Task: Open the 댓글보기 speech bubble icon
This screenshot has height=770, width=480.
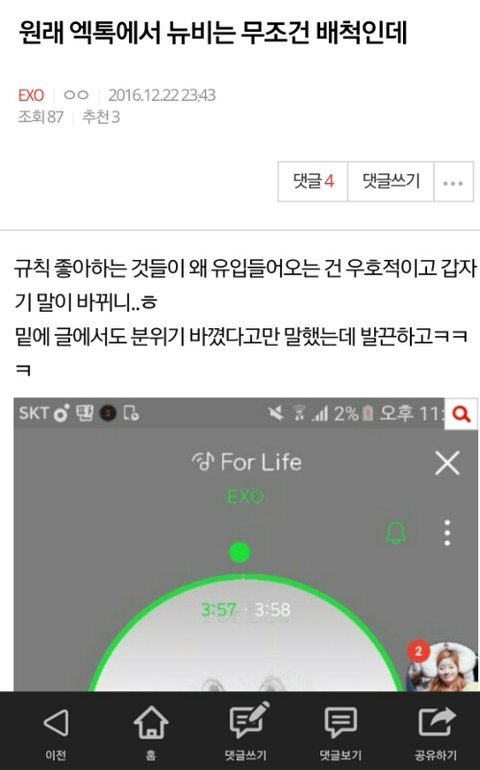Action: pos(340,722)
